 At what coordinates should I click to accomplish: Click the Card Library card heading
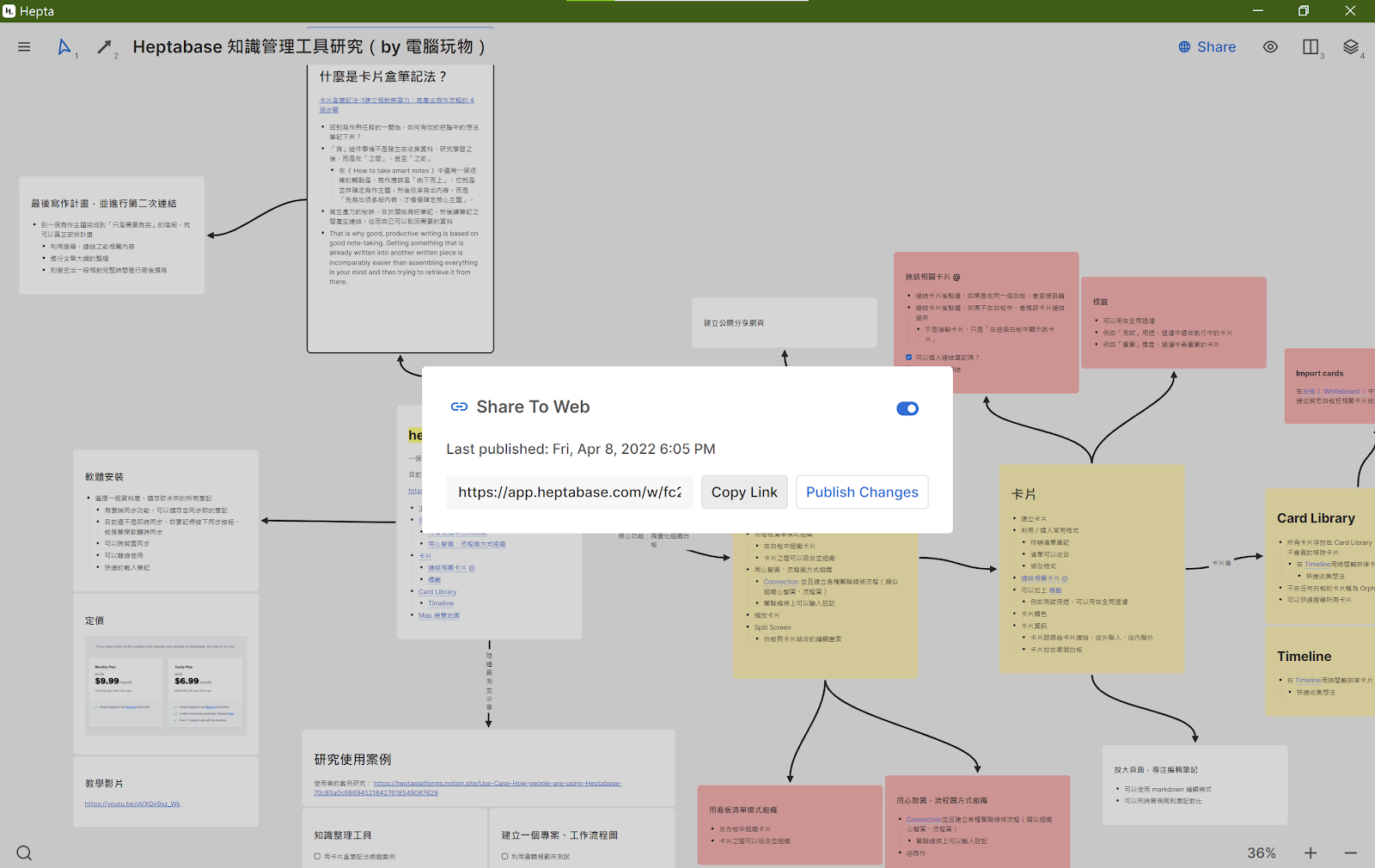pos(1316,518)
